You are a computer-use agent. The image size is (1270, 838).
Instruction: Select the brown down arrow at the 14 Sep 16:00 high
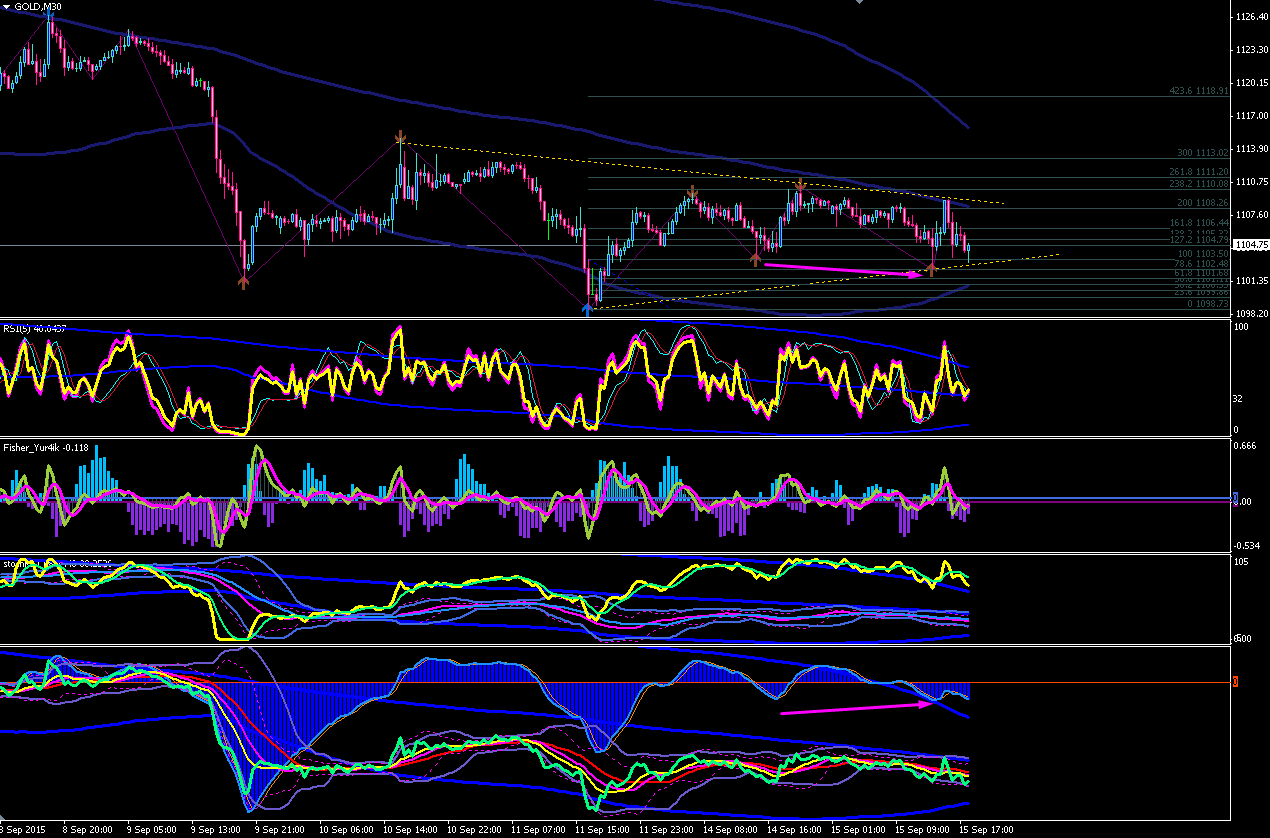point(800,185)
